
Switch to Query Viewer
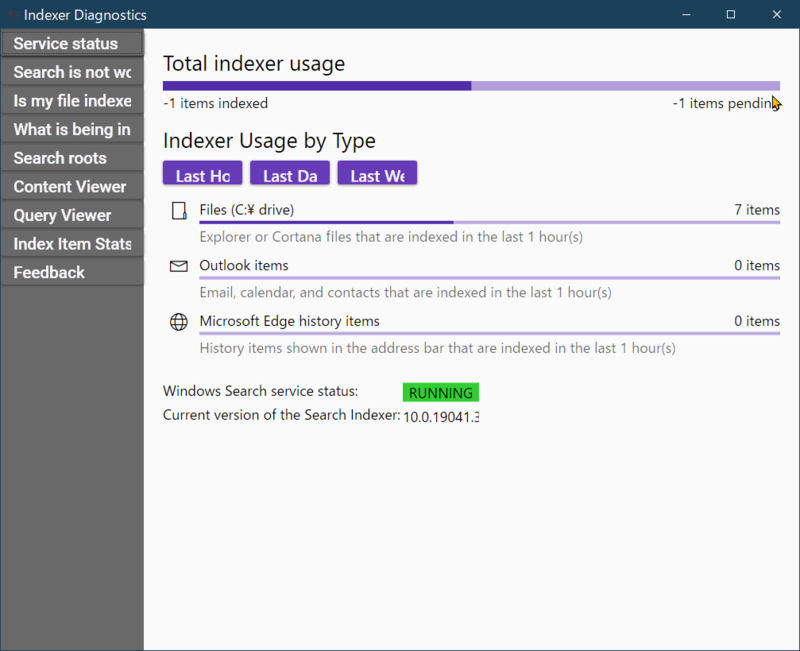72,215
